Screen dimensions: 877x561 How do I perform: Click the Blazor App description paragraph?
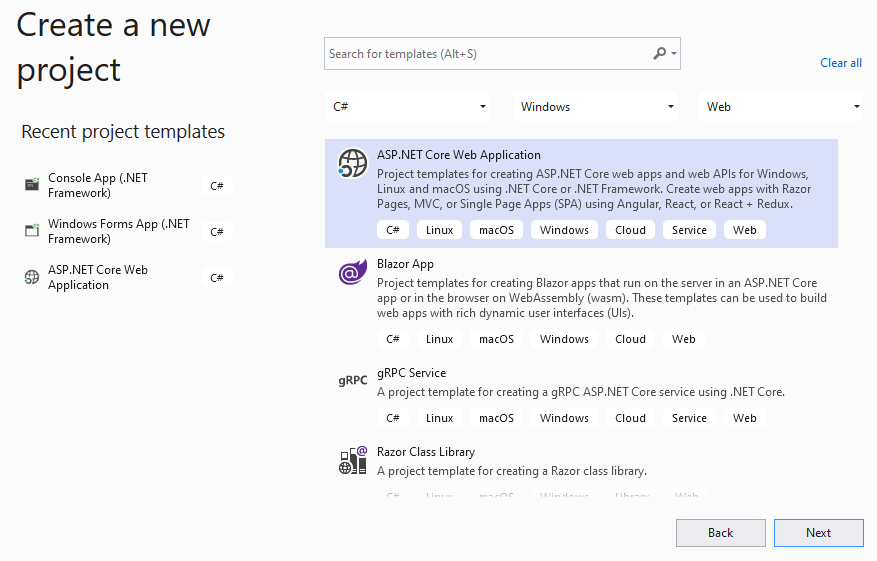[602, 298]
